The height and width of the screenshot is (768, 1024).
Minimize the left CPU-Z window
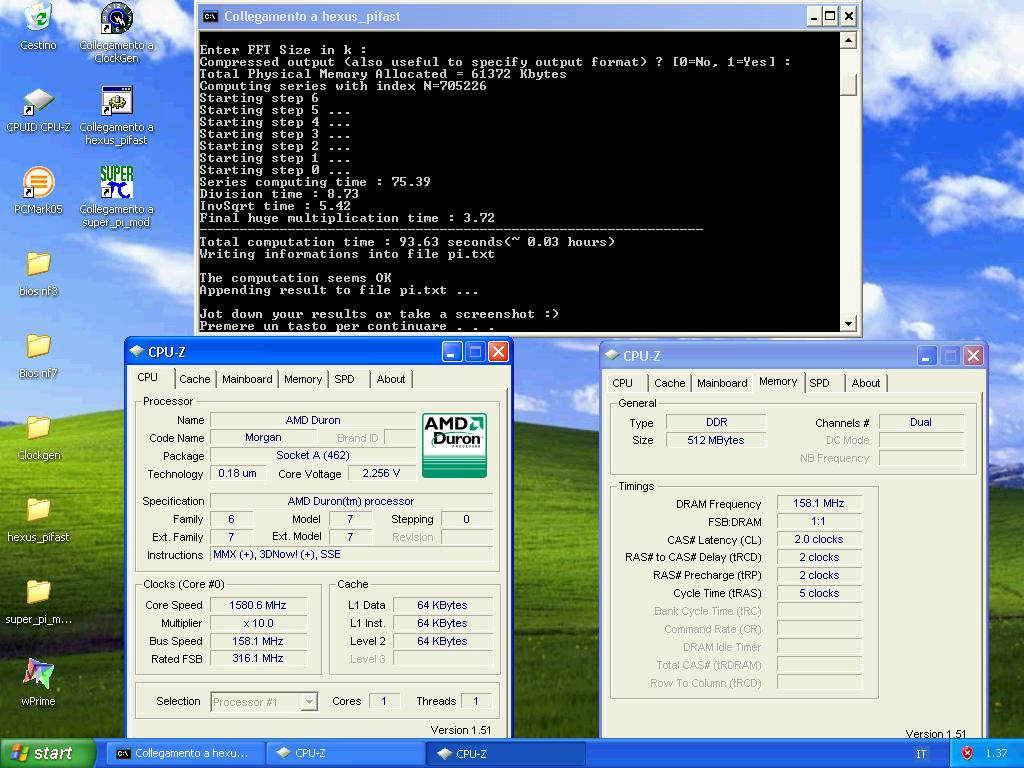452,352
